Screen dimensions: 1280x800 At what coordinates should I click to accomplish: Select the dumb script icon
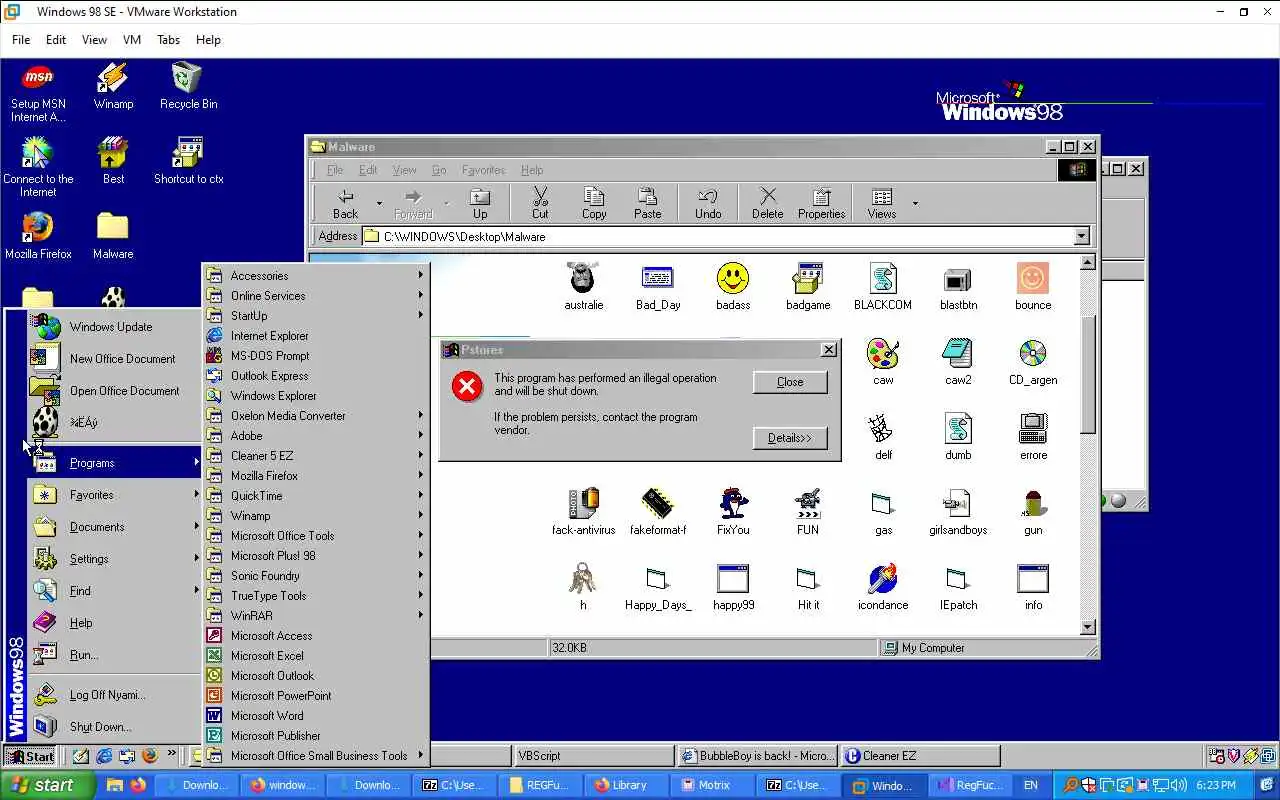pos(958,430)
